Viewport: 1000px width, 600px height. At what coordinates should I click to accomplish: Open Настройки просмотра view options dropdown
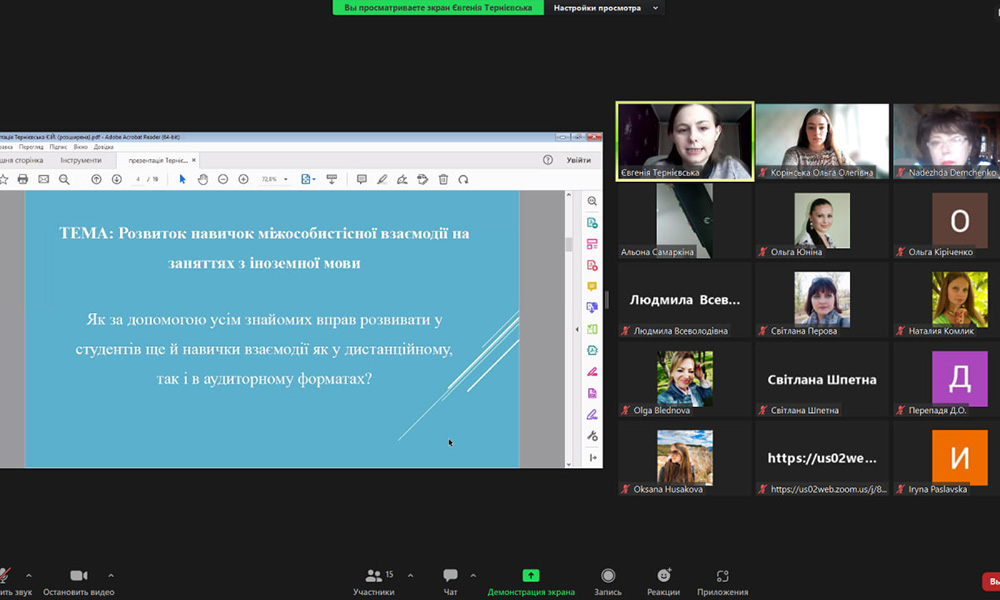pos(605,8)
